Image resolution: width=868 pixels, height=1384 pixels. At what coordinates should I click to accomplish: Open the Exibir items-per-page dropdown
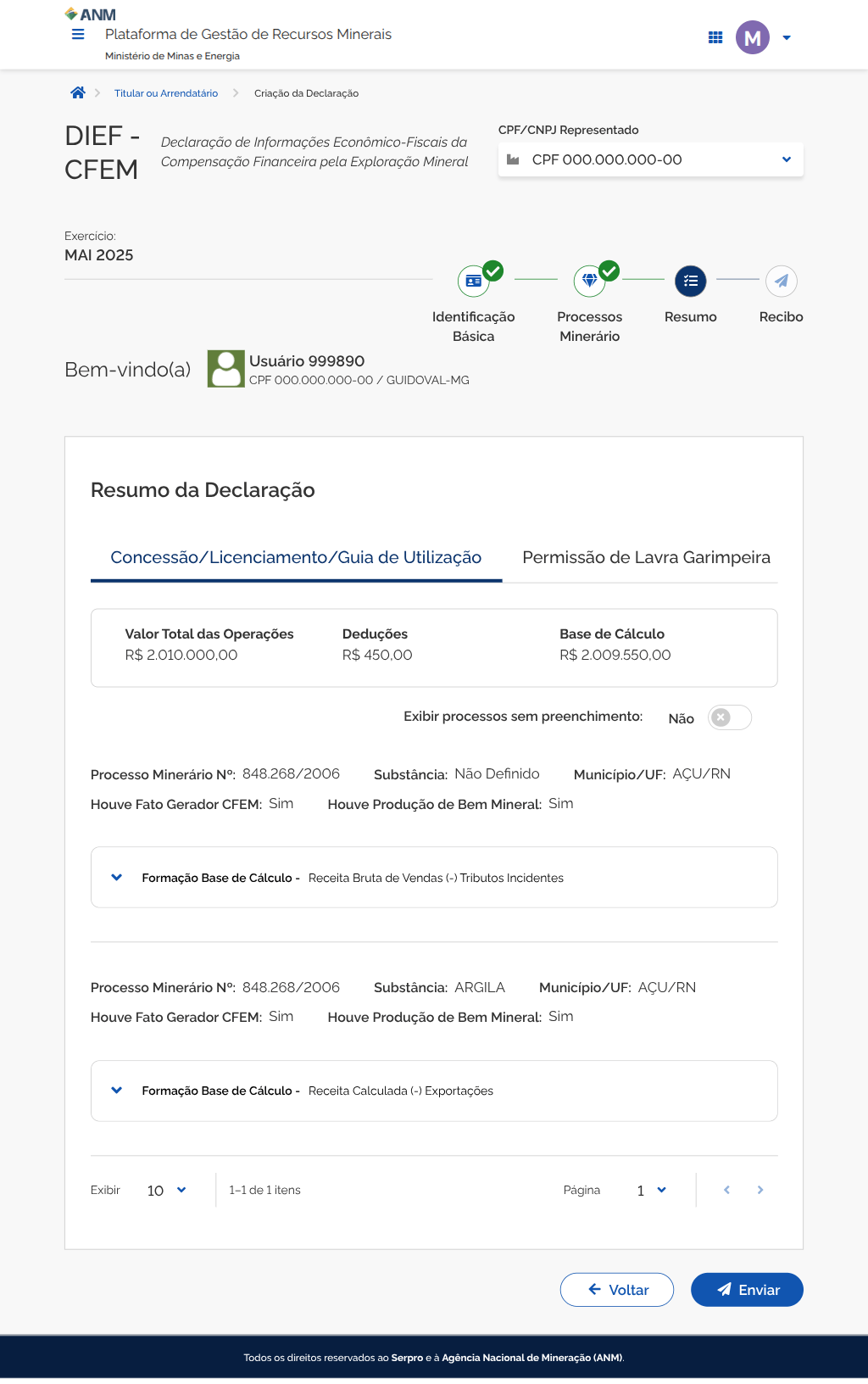pyautogui.click(x=167, y=1191)
